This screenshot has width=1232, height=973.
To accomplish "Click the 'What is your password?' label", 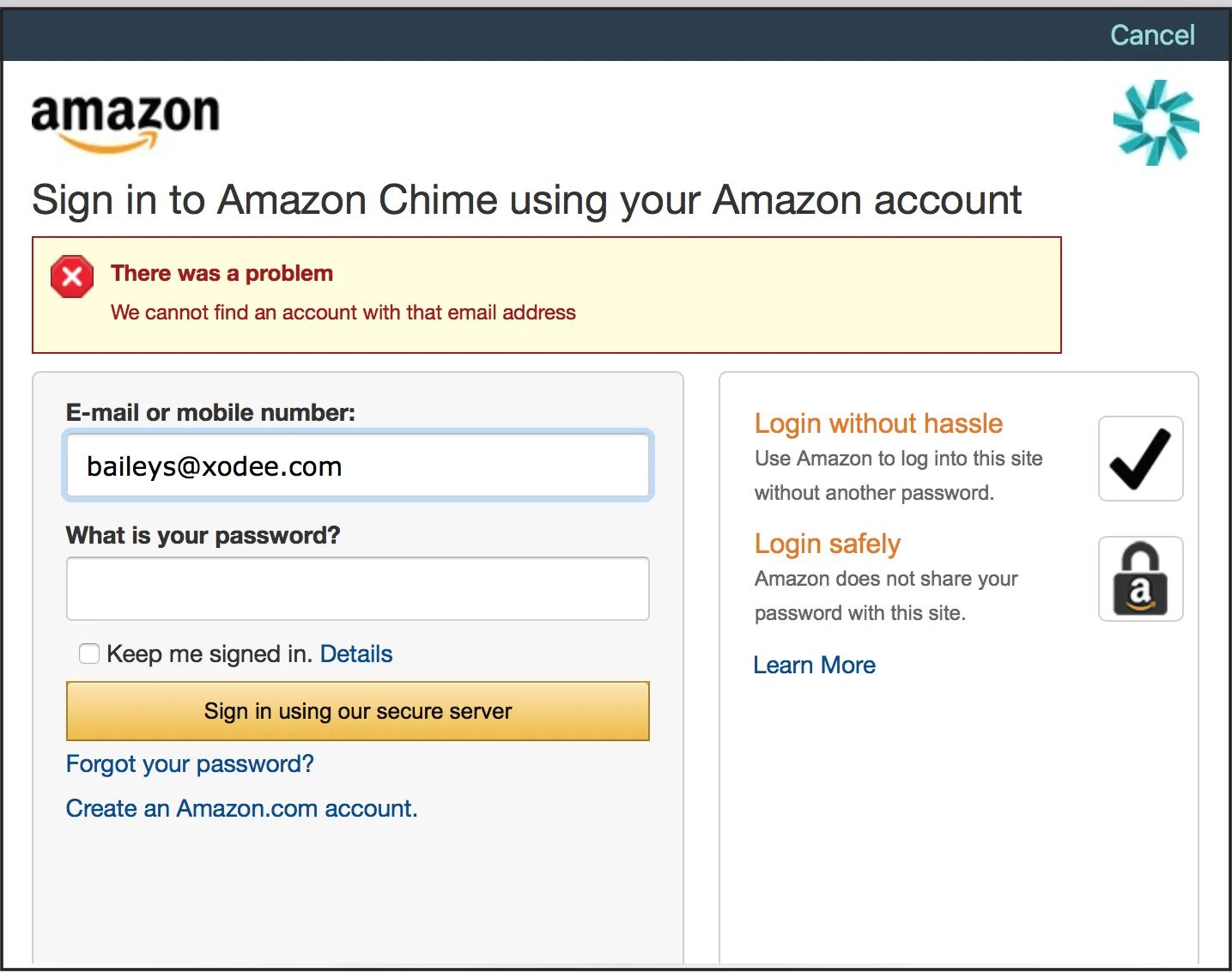I will (x=203, y=536).
